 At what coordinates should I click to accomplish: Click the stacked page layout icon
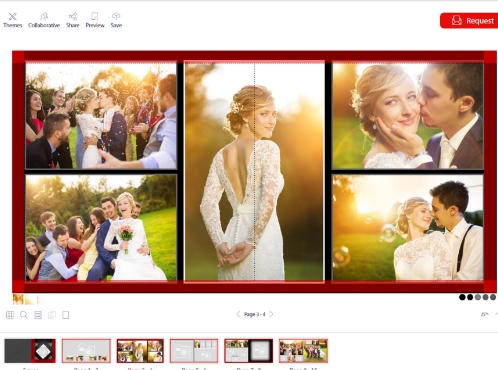coord(38,315)
